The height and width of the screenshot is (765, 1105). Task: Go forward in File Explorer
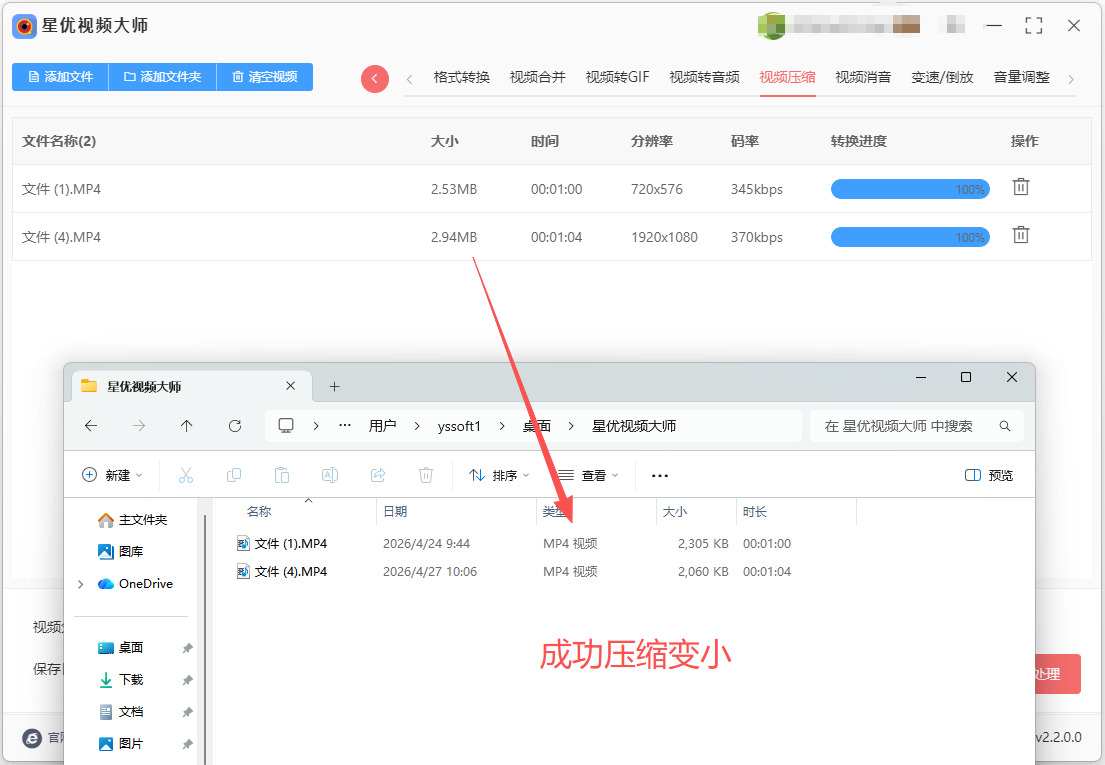[x=139, y=425]
